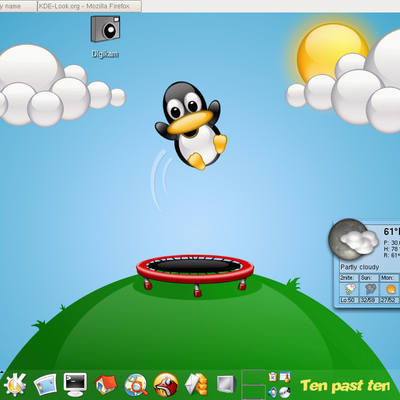Viewport: 400px width, 400px height.
Task: Open the organizer calendar tray icon
Action: [285, 377]
